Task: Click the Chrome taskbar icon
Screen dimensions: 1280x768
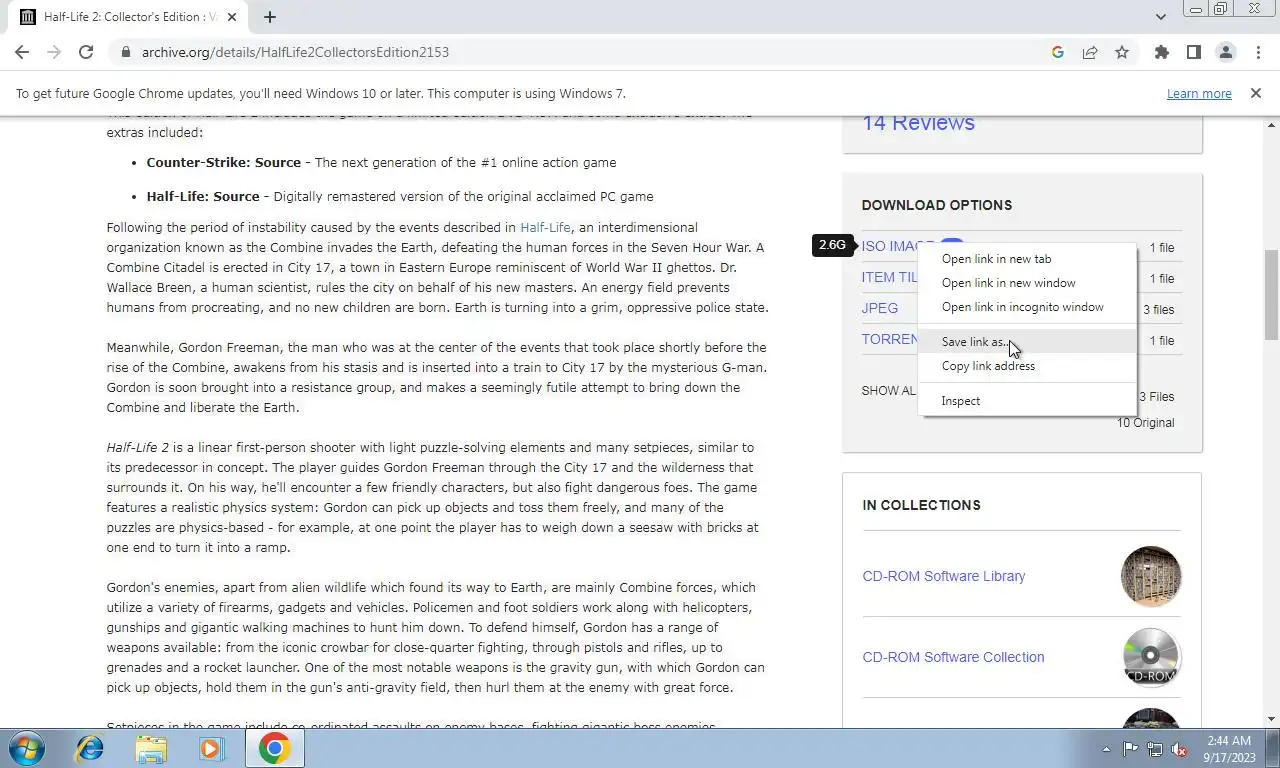Action: (x=274, y=748)
